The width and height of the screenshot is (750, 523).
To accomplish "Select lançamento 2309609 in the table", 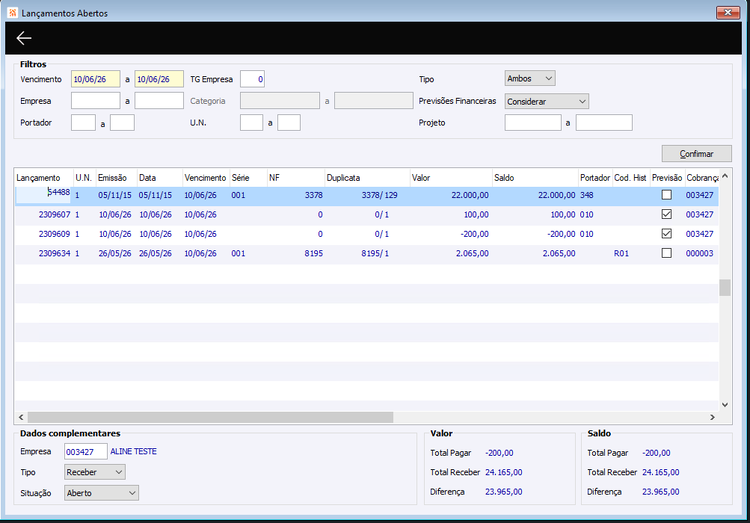I will 366,234.
